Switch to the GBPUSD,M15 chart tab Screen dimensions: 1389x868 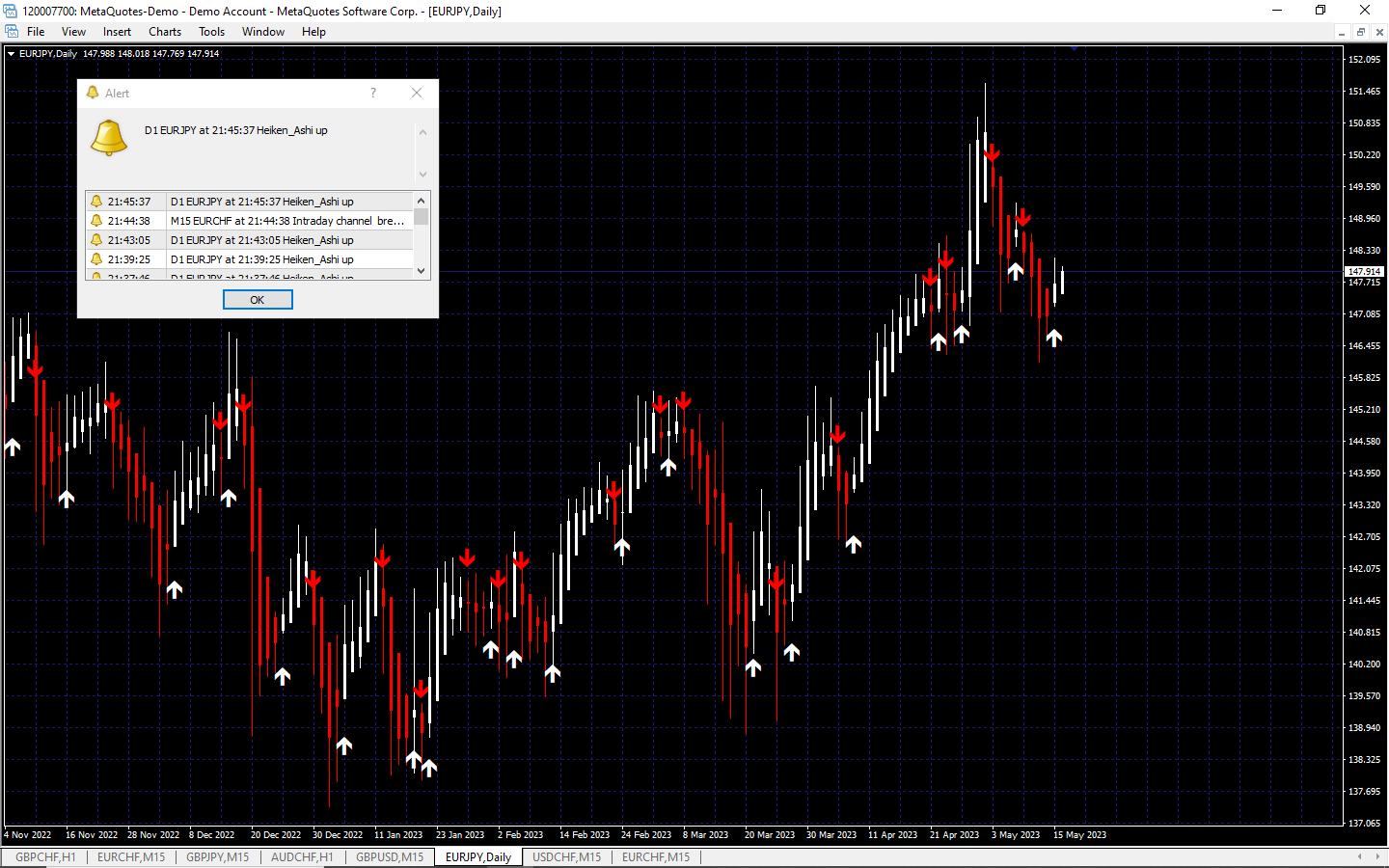[x=390, y=857]
